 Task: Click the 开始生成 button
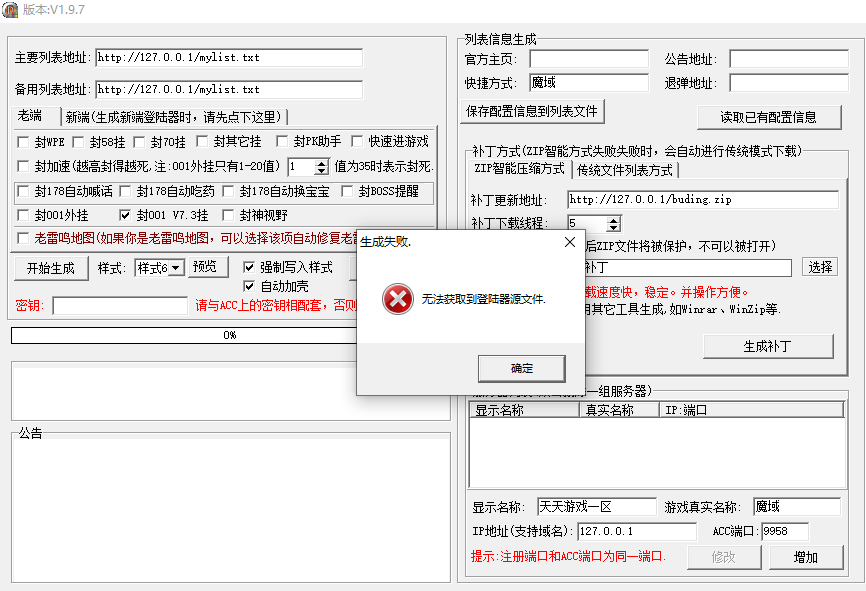[51, 268]
